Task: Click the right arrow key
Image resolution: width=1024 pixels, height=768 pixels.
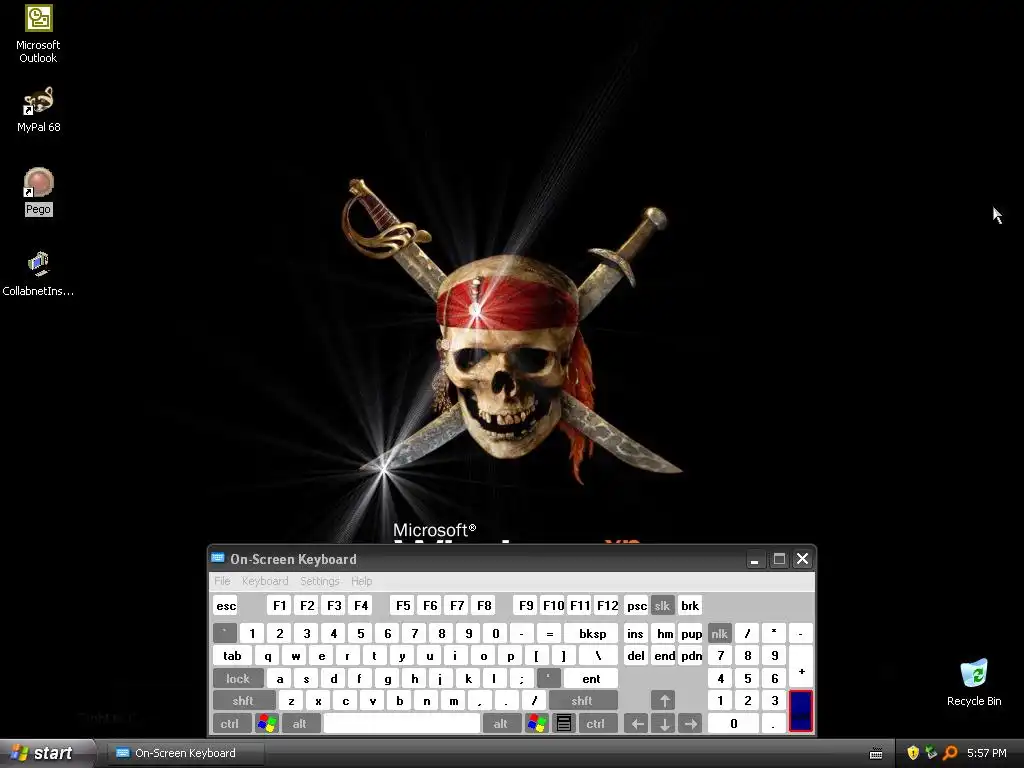Action: (x=690, y=724)
